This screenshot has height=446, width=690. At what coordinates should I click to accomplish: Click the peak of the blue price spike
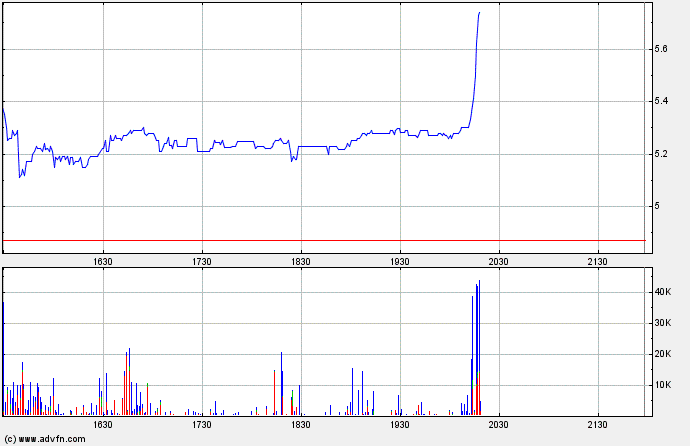479,13
